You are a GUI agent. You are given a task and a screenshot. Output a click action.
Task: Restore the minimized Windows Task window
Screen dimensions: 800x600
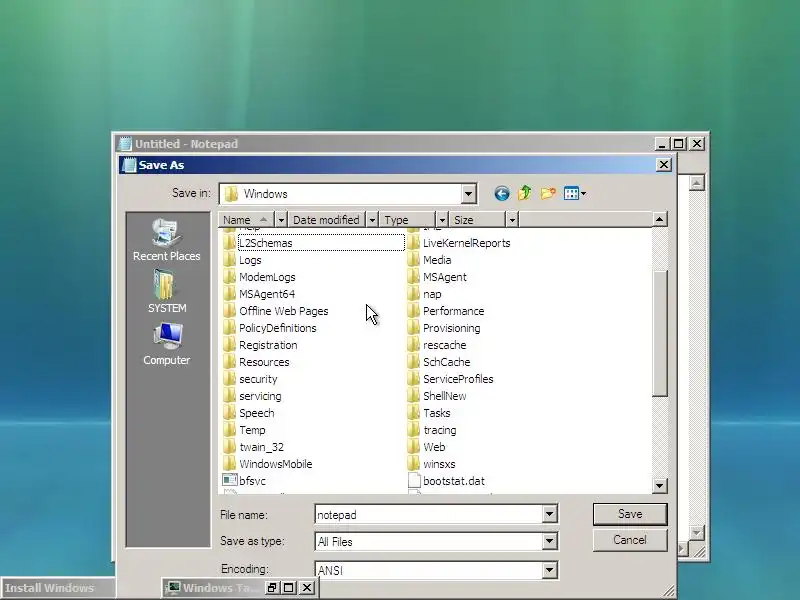pyautogui.click(x=271, y=588)
